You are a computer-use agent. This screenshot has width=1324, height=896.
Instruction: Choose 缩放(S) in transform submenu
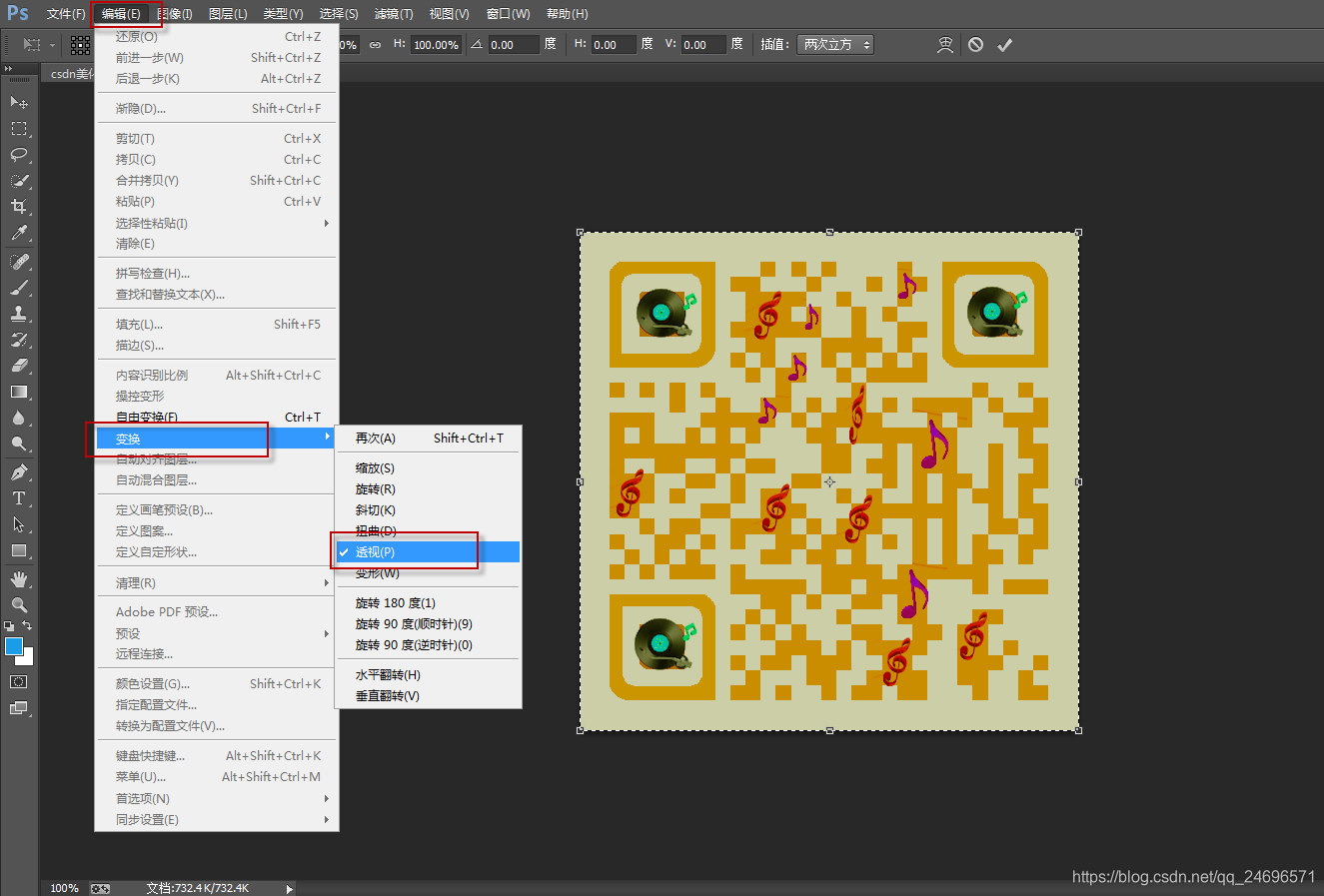coord(428,468)
